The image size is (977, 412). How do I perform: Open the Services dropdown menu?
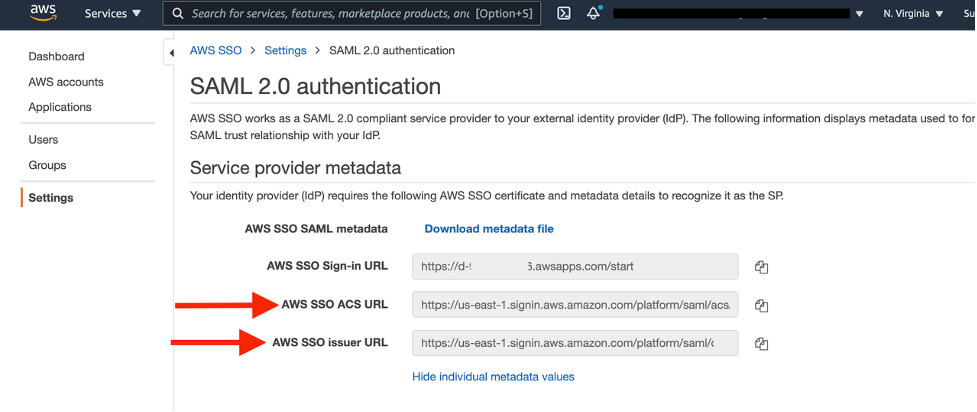pyautogui.click(x=113, y=14)
